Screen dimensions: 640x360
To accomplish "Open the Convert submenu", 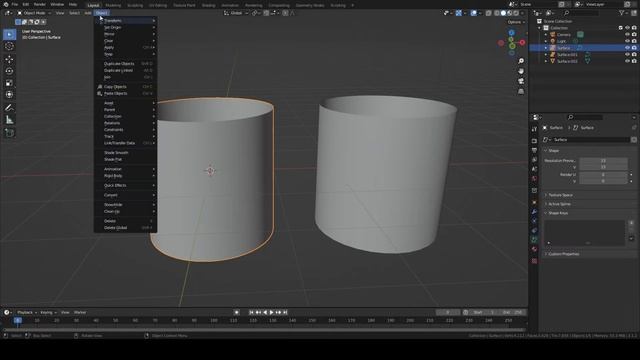I will point(125,195).
